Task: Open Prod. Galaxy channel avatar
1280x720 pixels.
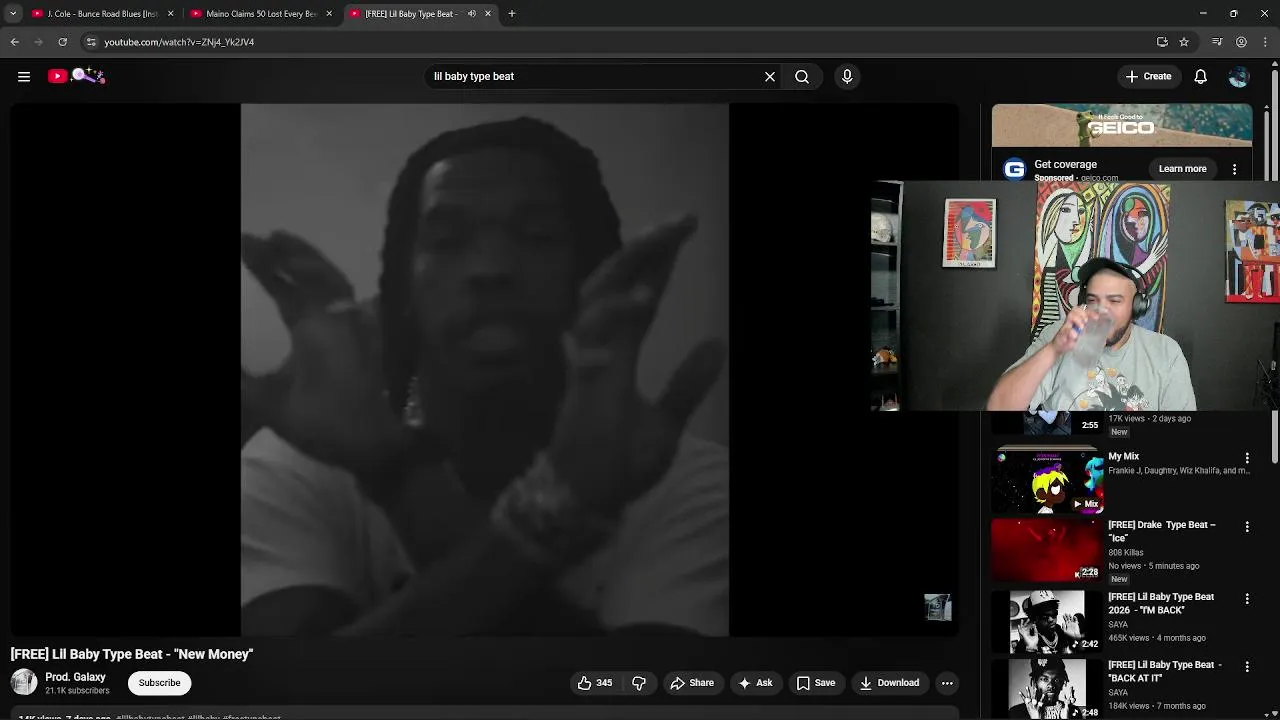Action: [x=24, y=683]
